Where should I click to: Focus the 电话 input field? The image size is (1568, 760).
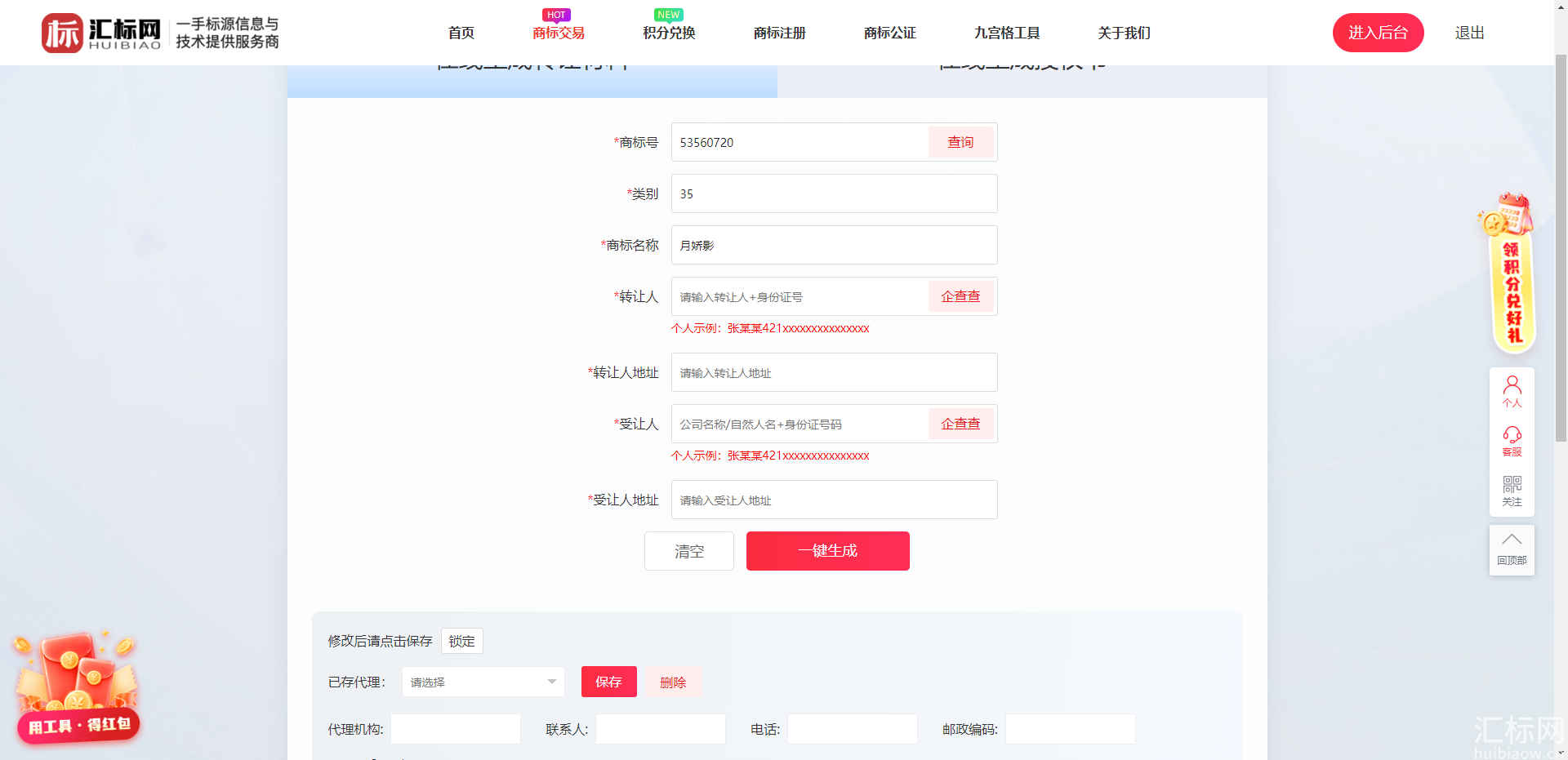pyautogui.click(x=853, y=729)
